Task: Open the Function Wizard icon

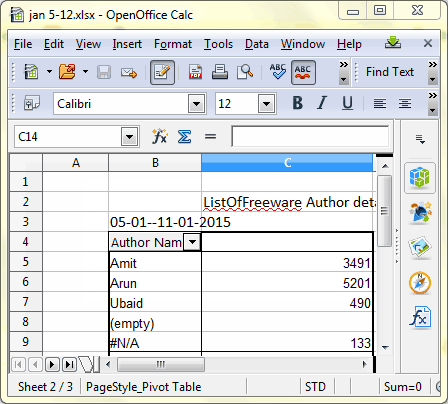Action: coord(159,136)
